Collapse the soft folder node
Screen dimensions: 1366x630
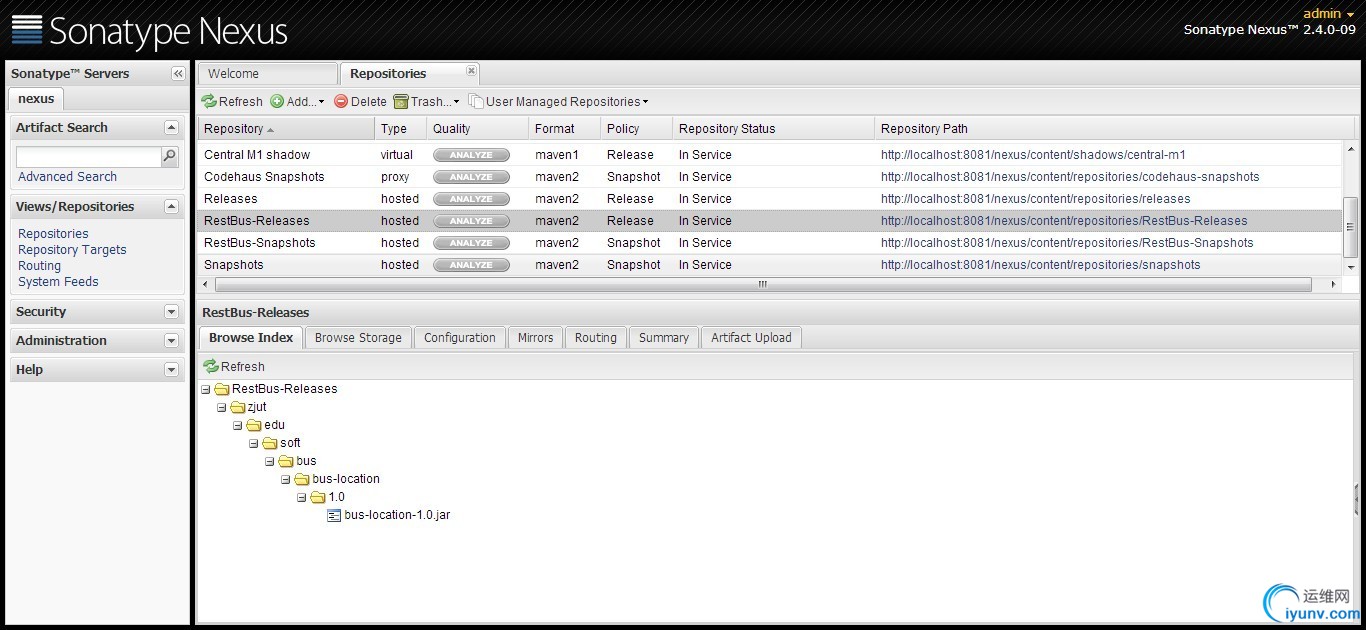pos(254,443)
